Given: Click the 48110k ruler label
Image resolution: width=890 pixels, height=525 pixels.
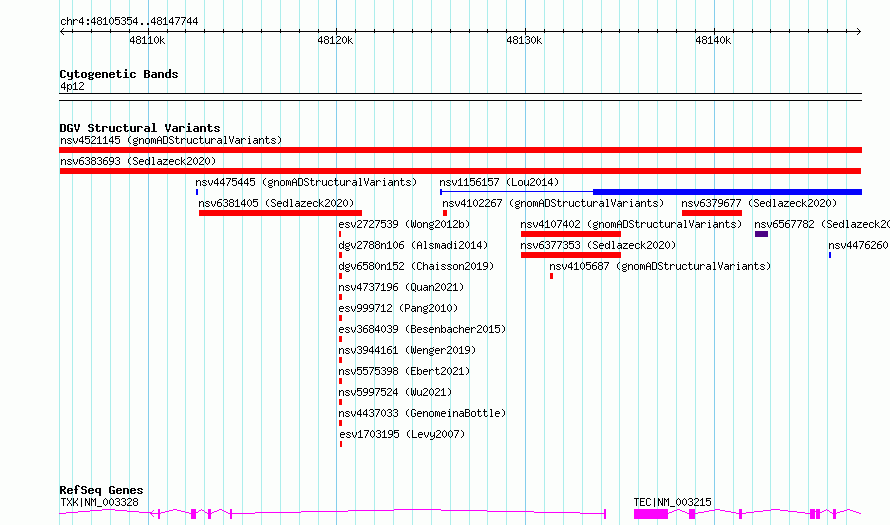Looking at the screenshot, I should [x=147, y=40].
